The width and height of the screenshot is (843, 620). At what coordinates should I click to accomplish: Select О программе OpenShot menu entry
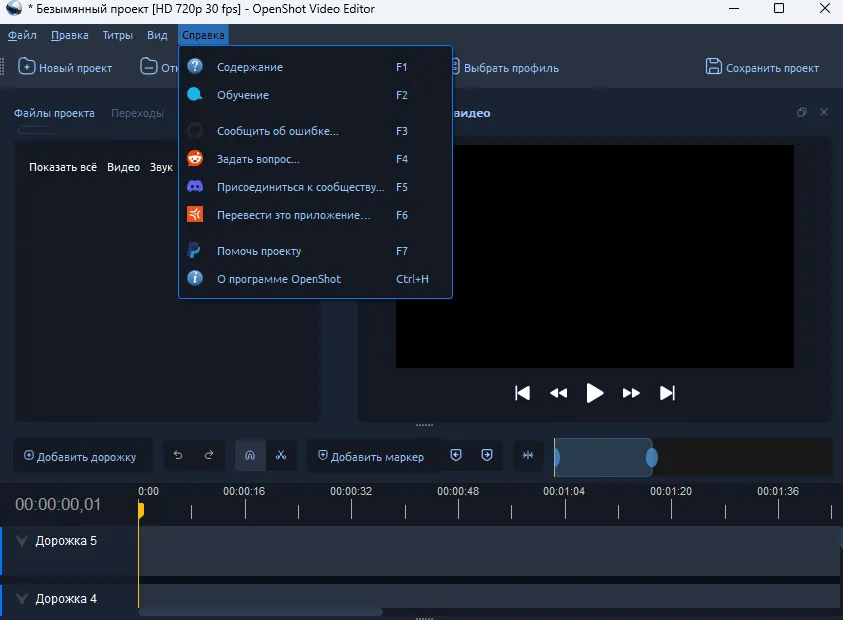coord(278,279)
